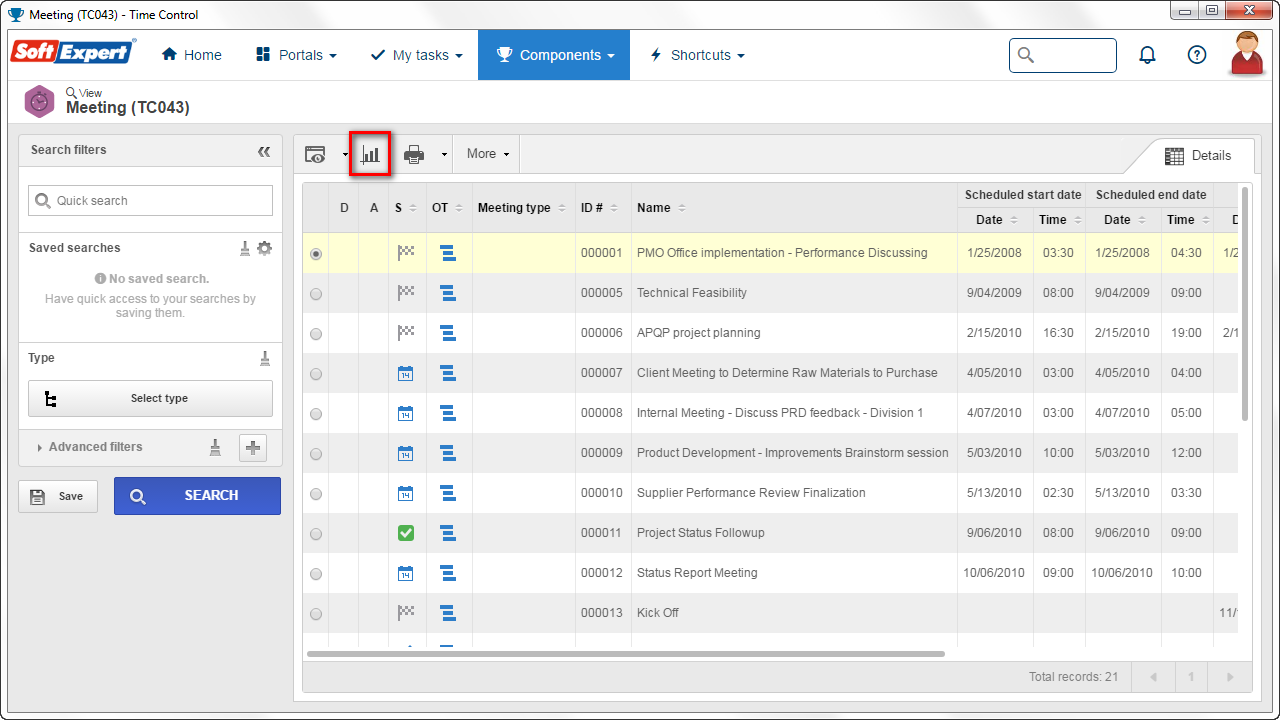1280x720 pixels.
Task: Click the Select type button
Action: tap(150, 398)
